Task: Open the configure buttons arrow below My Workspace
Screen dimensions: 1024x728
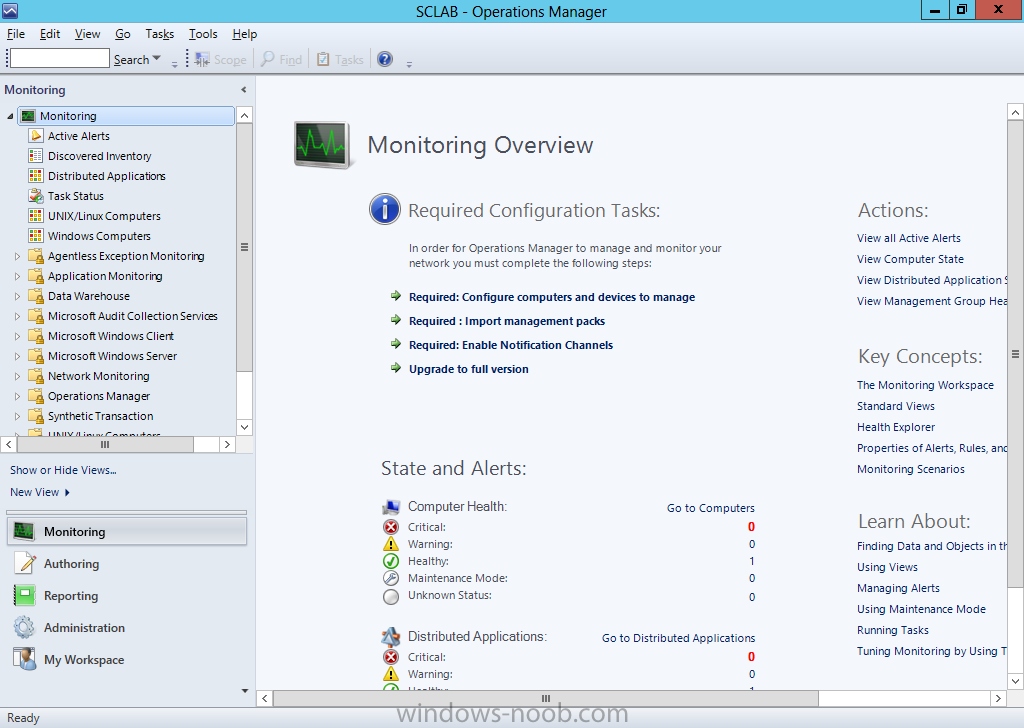Action: coord(245,691)
